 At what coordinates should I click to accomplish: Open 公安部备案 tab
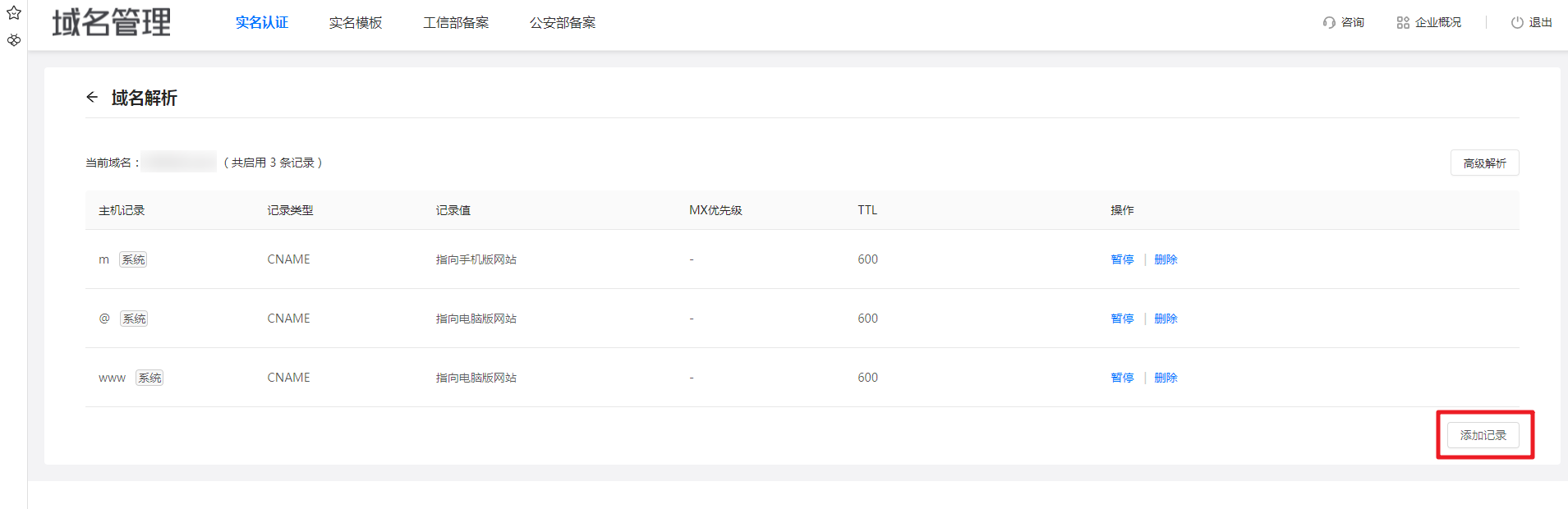[563, 23]
